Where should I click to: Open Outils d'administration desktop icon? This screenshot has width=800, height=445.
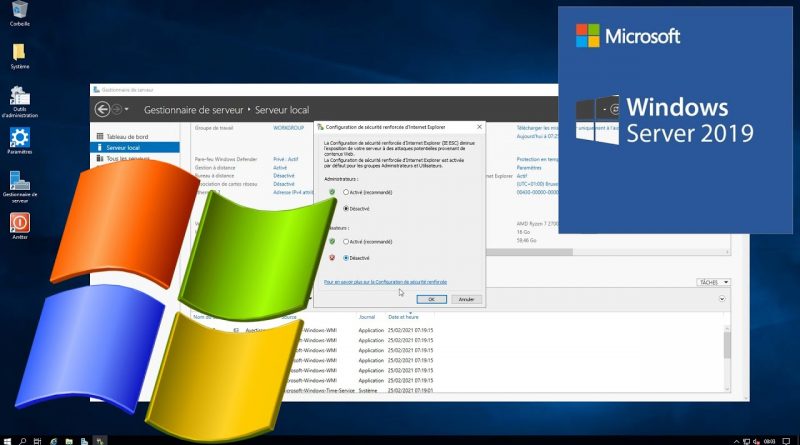tap(19, 102)
